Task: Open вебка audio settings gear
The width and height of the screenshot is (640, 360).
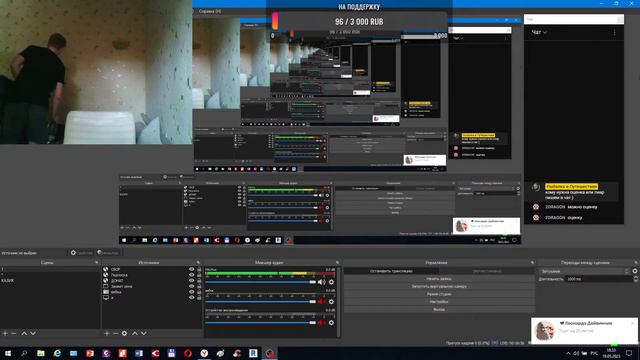Action: [x=331, y=302]
